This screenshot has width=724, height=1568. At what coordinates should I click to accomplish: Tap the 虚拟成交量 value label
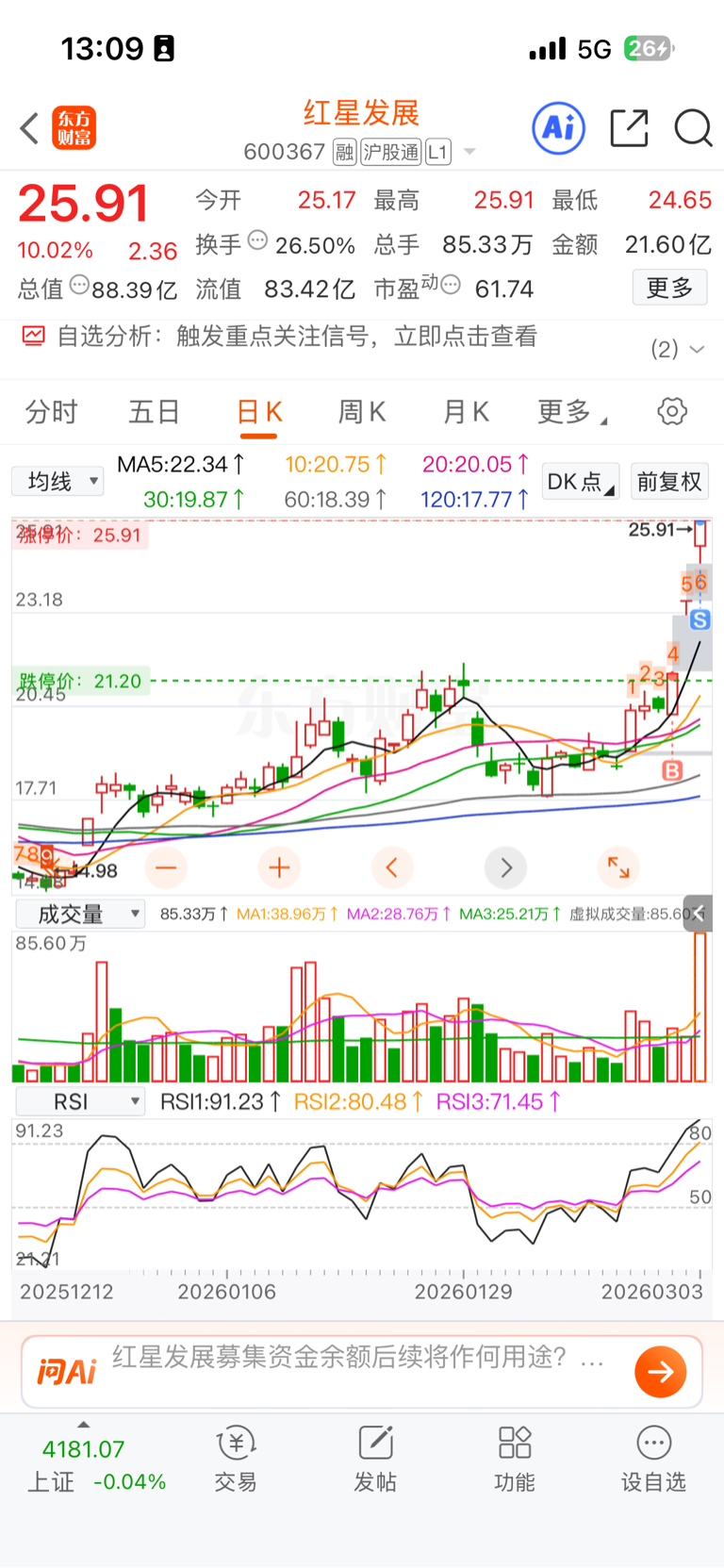click(635, 914)
